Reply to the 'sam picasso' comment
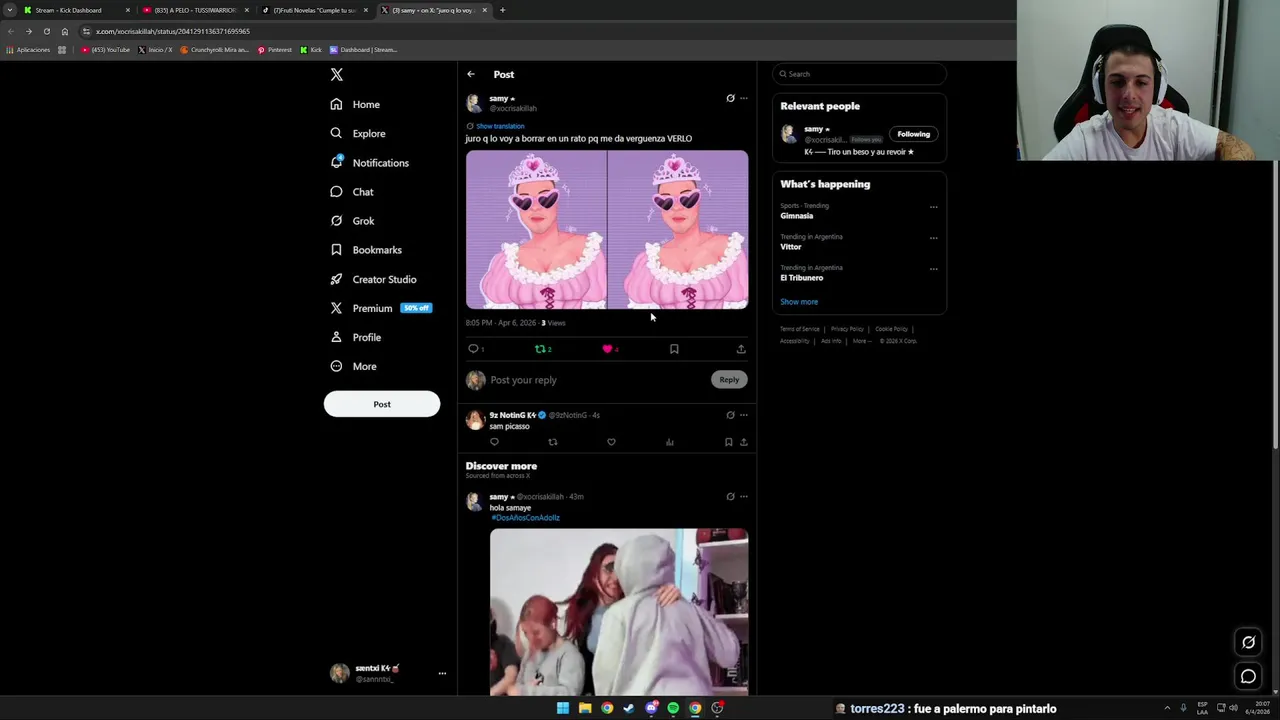The image size is (1280, 720). pyautogui.click(x=494, y=442)
